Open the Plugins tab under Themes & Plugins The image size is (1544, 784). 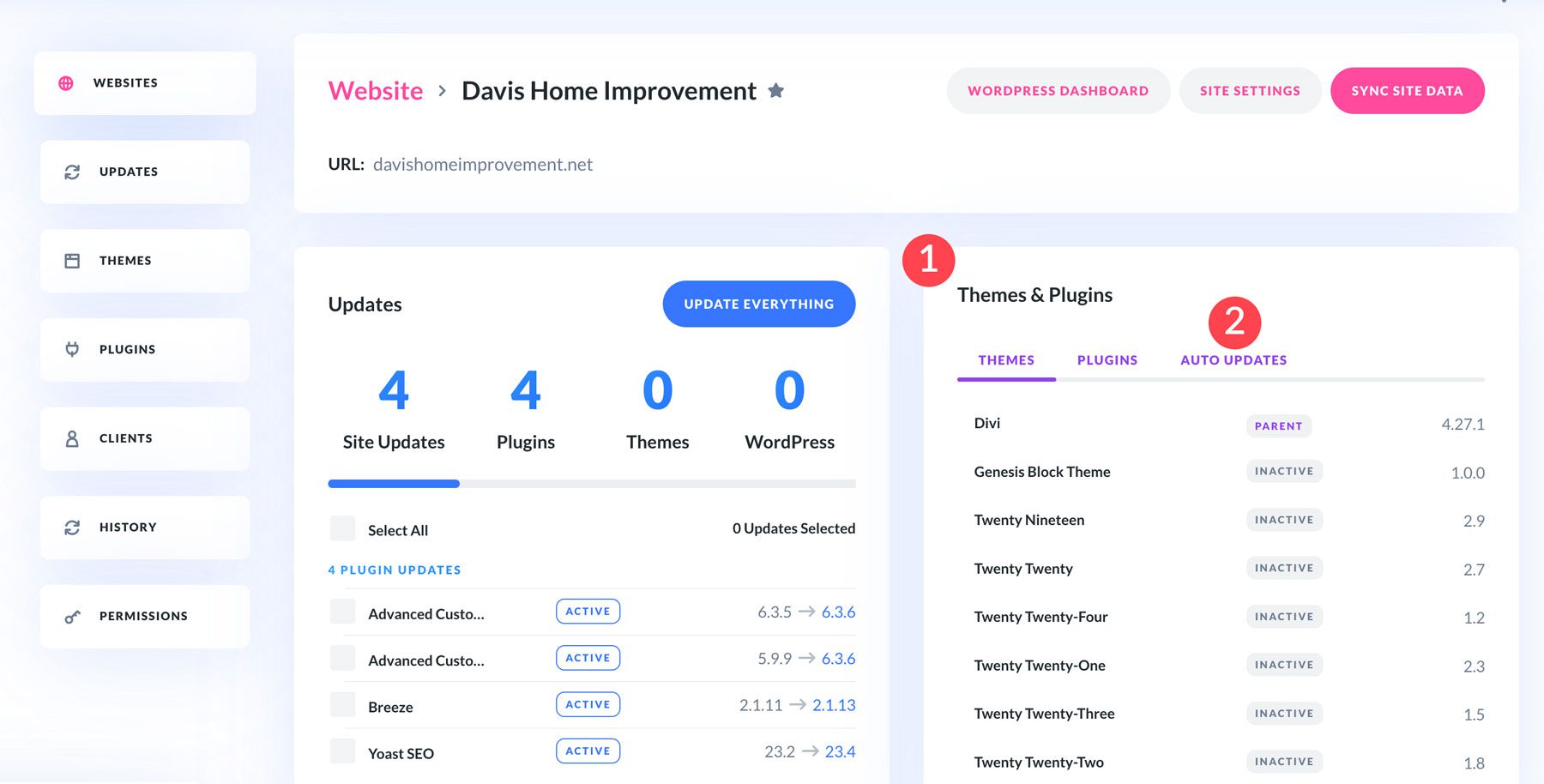click(x=1107, y=359)
